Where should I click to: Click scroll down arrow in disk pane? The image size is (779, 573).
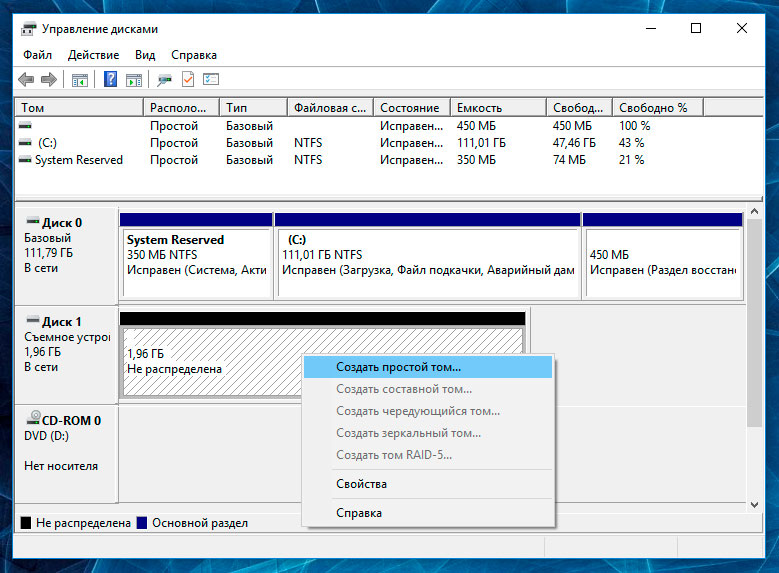(754, 505)
